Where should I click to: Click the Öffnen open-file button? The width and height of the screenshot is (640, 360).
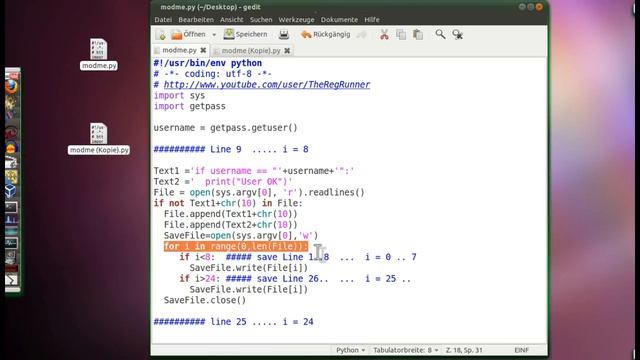pos(189,35)
